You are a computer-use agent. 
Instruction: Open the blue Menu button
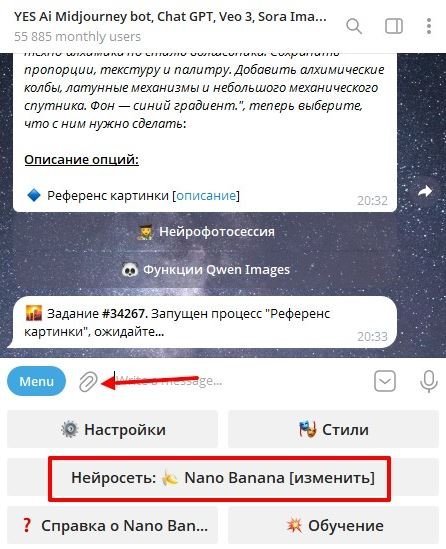(x=36, y=381)
